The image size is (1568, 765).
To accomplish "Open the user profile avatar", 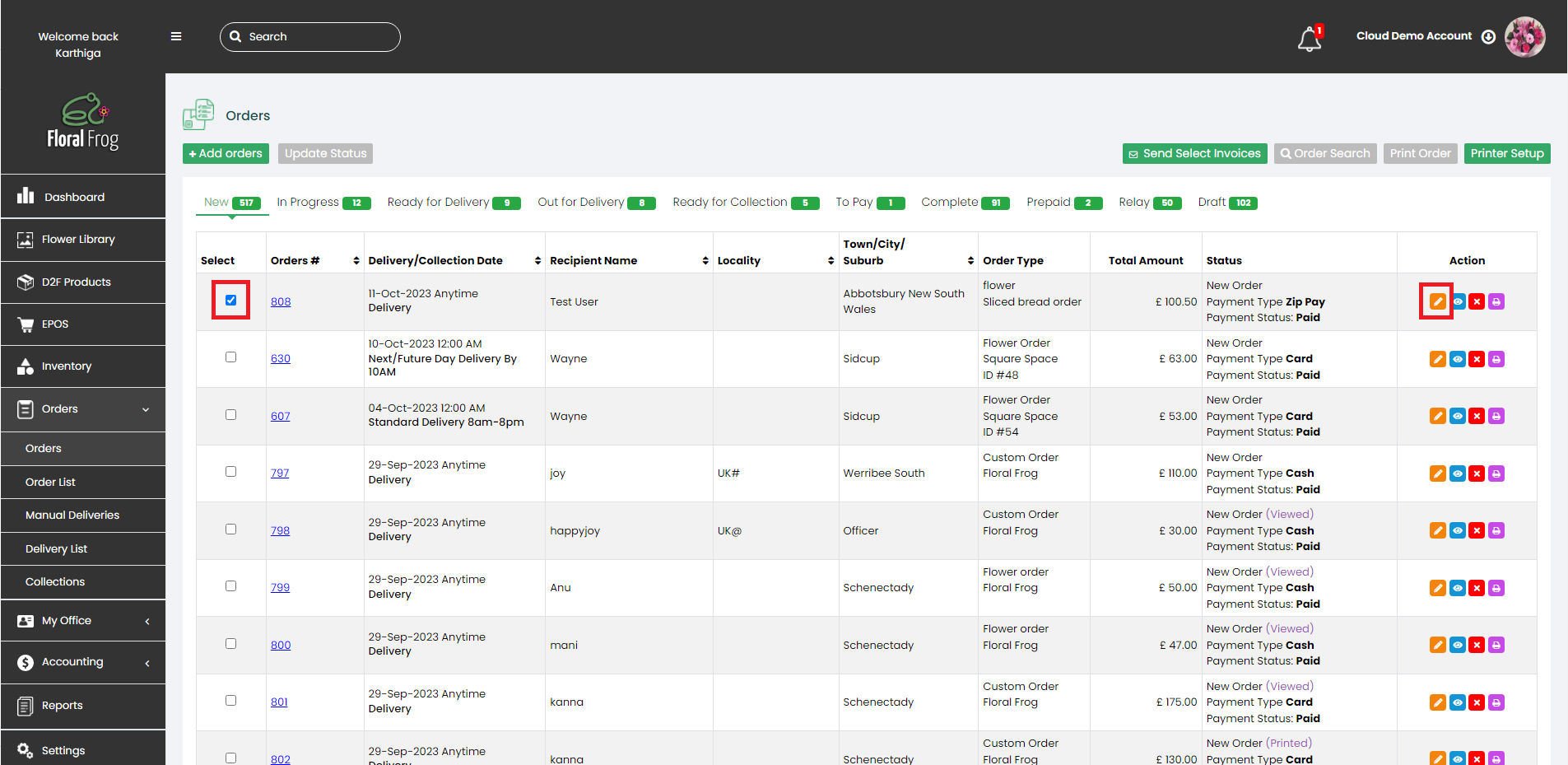I will point(1524,37).
